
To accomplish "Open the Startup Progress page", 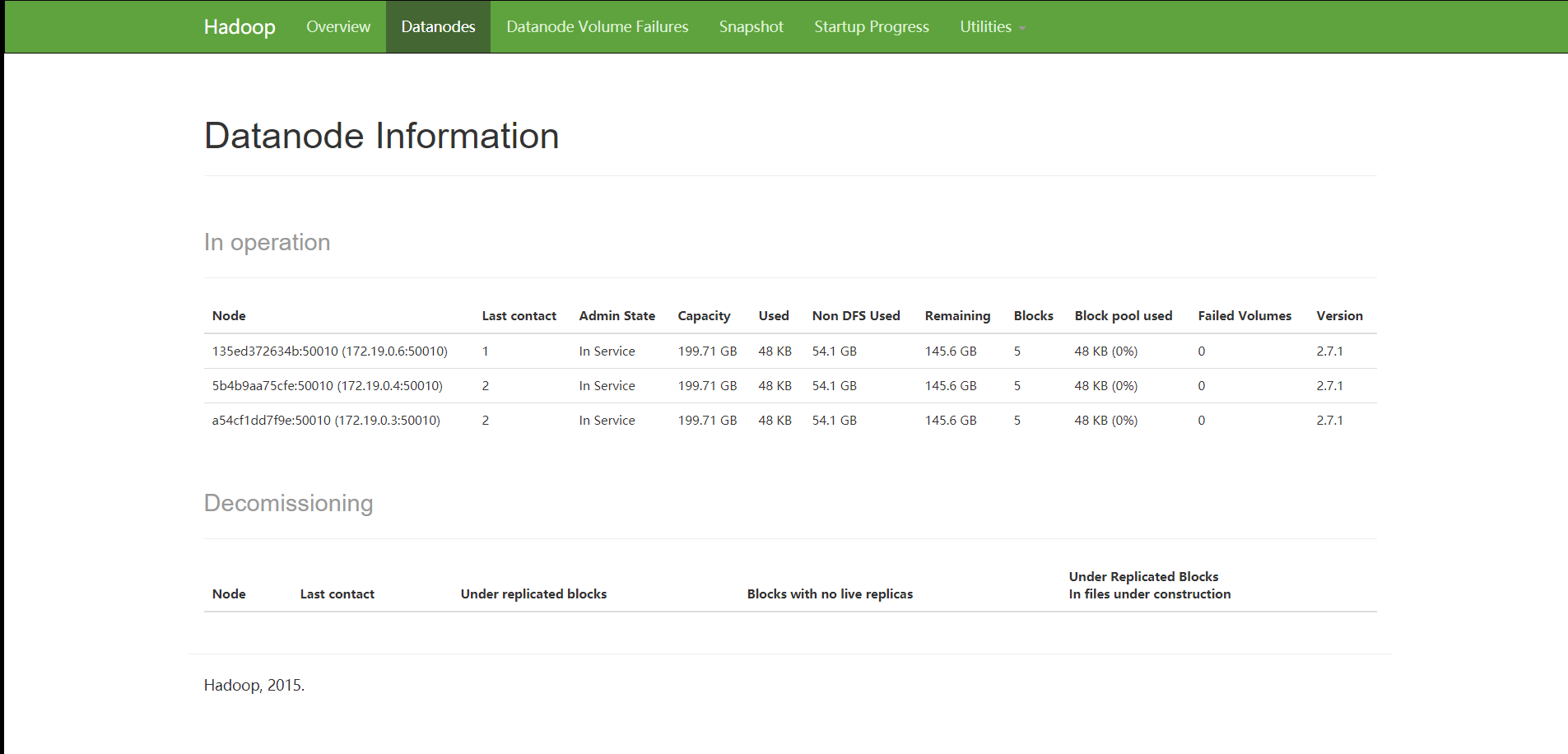I will [871, 27].
